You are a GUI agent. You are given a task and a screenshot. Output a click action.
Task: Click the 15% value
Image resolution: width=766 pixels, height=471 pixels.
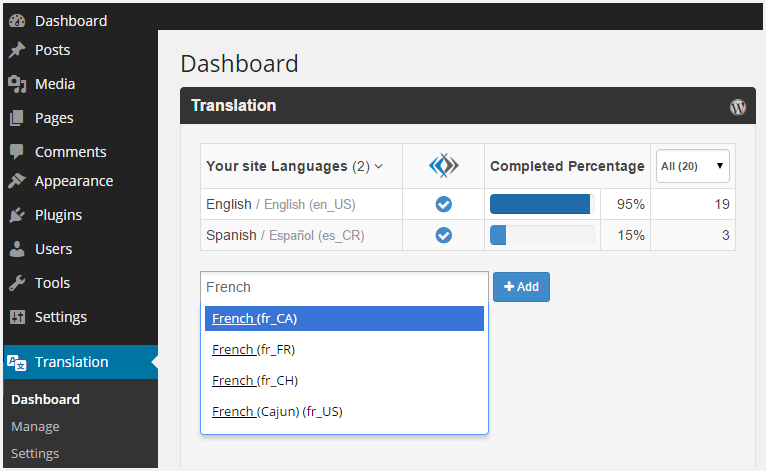pyautogui.click(x=631, y=236)
